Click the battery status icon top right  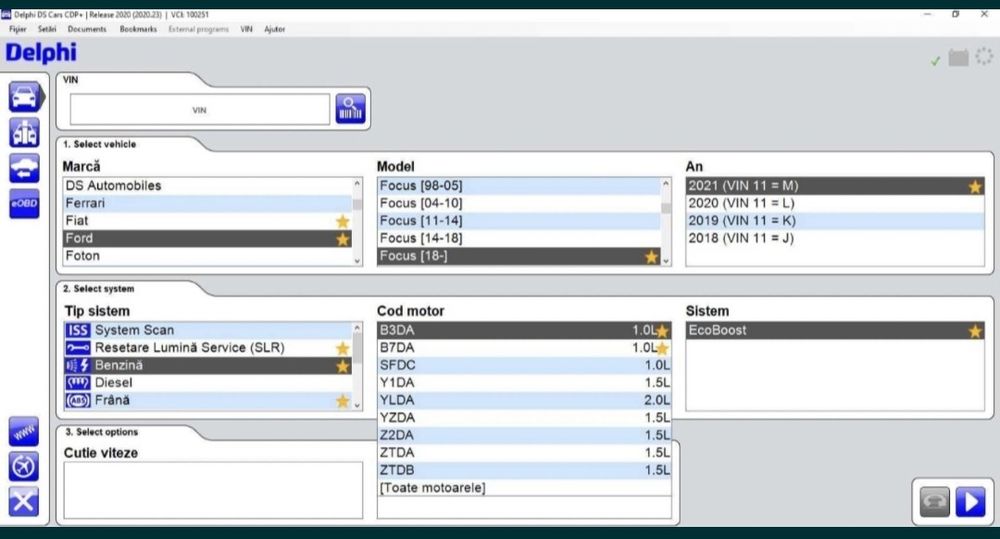point(959,57)
